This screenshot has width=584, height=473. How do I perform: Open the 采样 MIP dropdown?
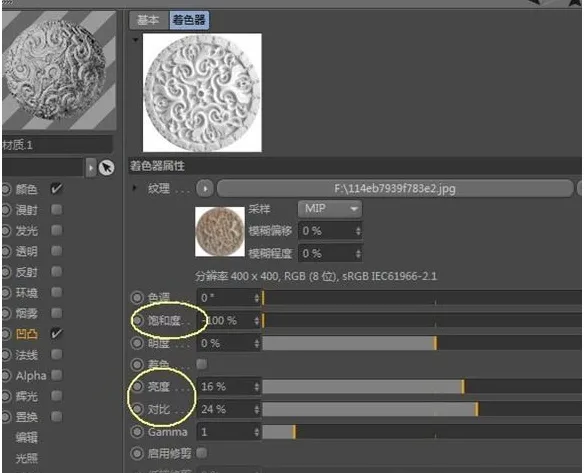click(x=330, y=209)
